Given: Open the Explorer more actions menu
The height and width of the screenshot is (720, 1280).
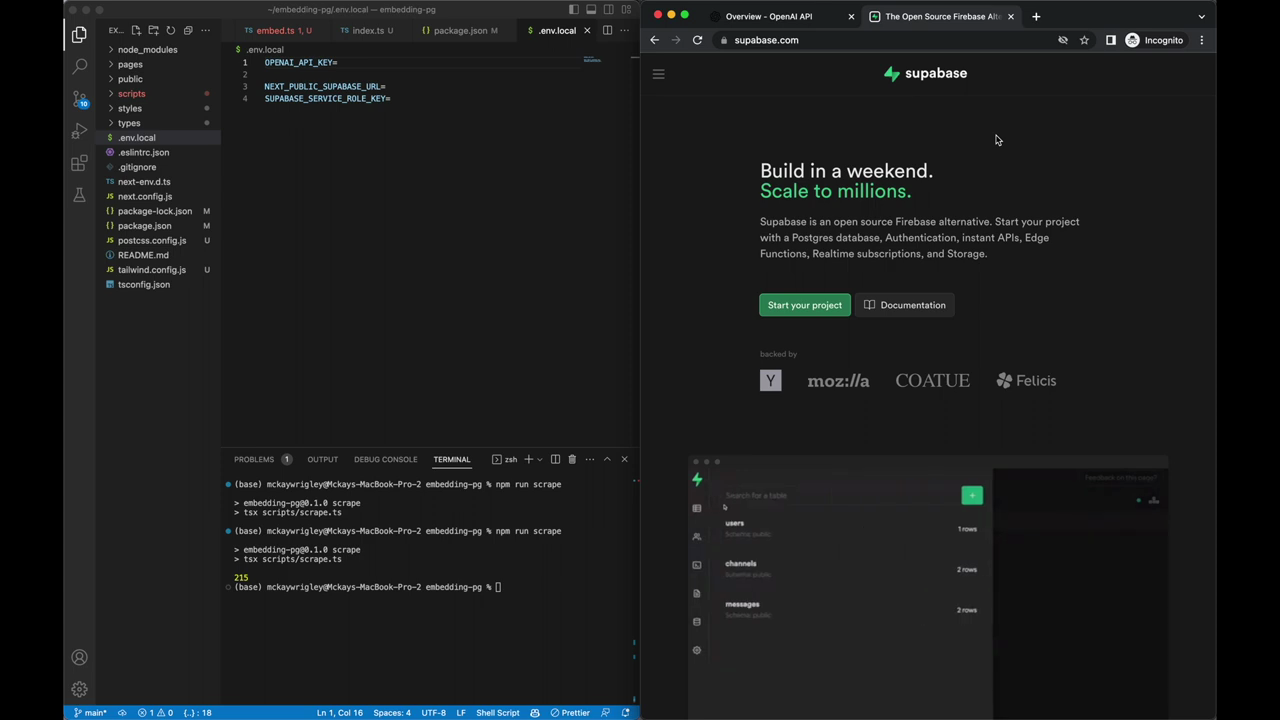Looking at the screenshot, I should (x=206, y=31).
